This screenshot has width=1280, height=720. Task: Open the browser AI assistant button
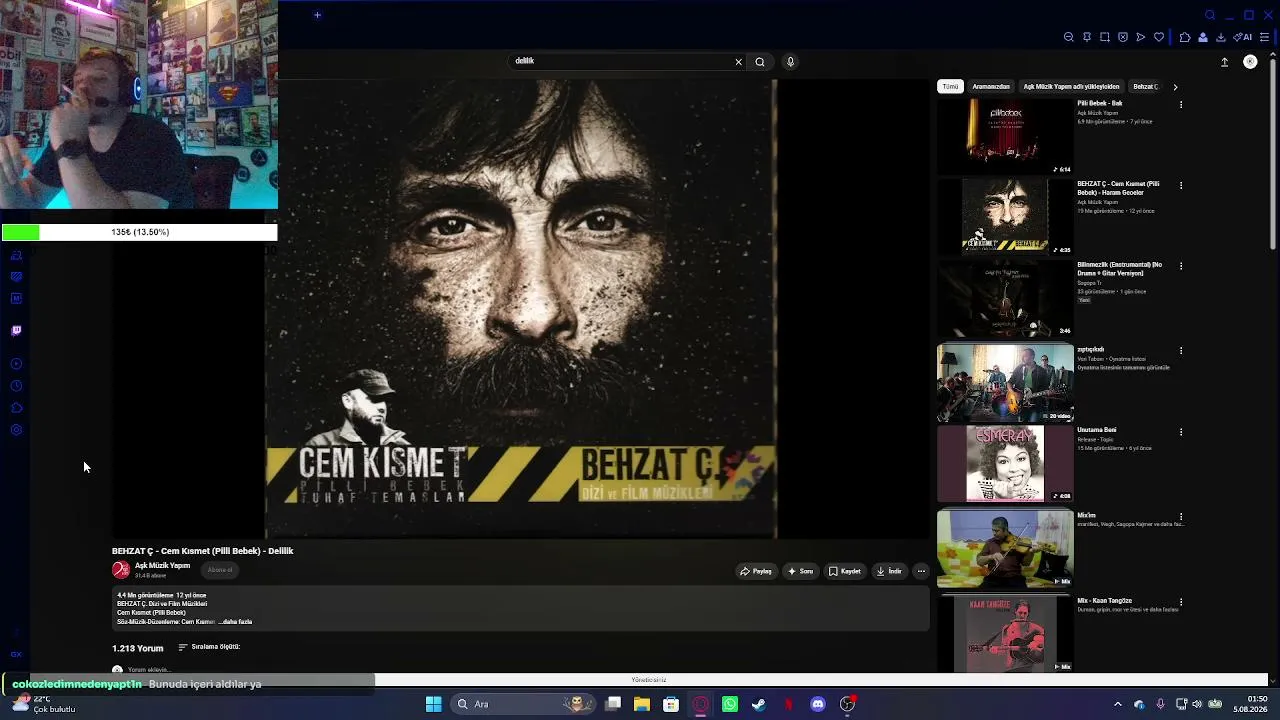(x=1243, y=37)
